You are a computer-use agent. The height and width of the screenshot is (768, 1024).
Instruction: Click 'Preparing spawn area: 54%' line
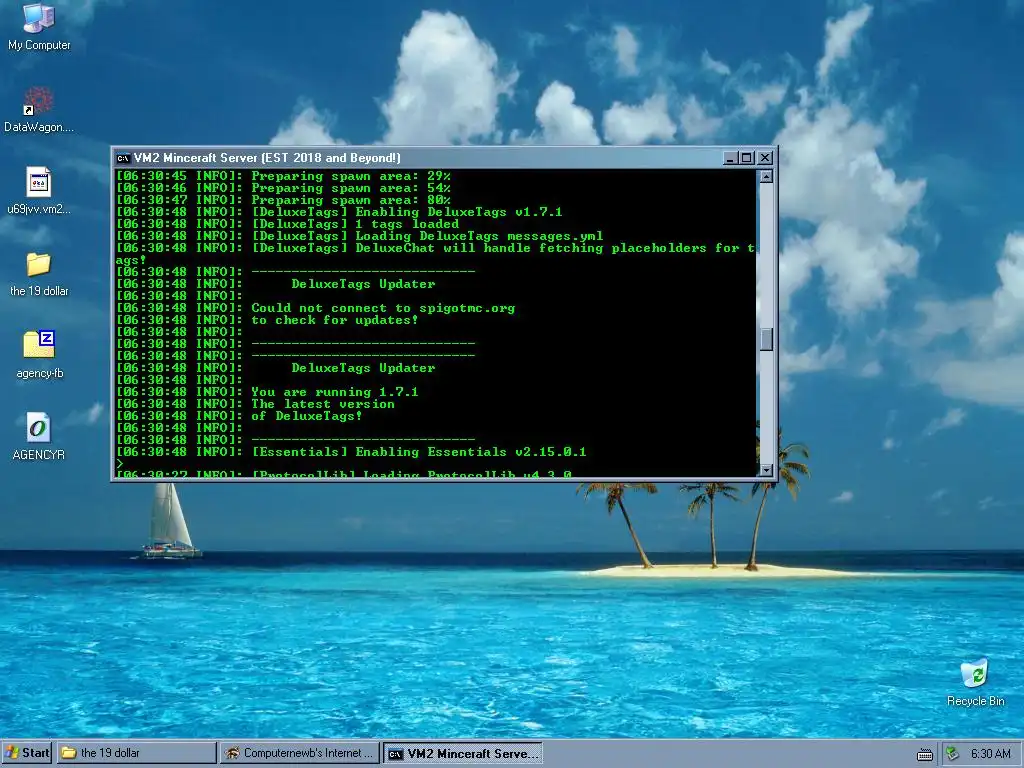[x=283, y=188]
